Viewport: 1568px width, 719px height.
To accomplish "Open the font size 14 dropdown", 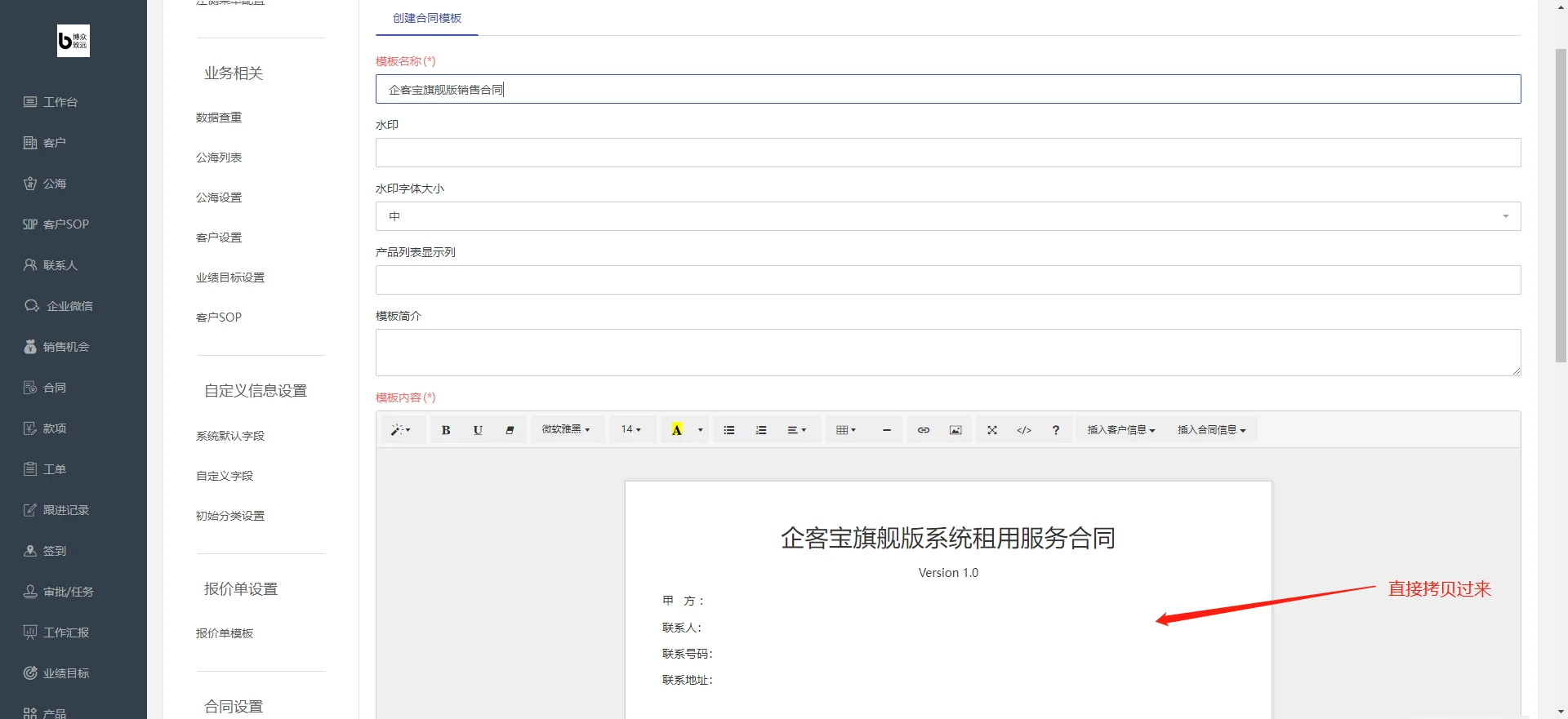I will [631, 430].
